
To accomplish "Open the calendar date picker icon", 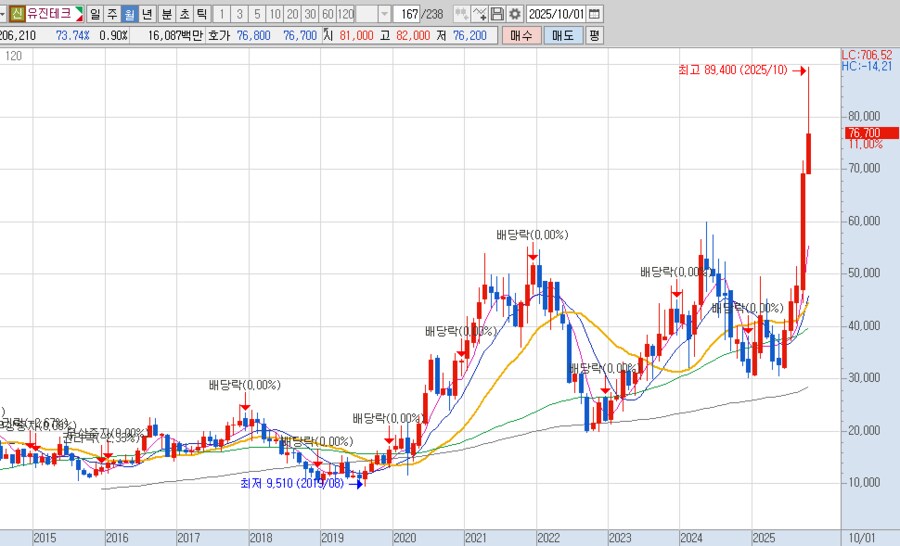I will click(595, 14).
